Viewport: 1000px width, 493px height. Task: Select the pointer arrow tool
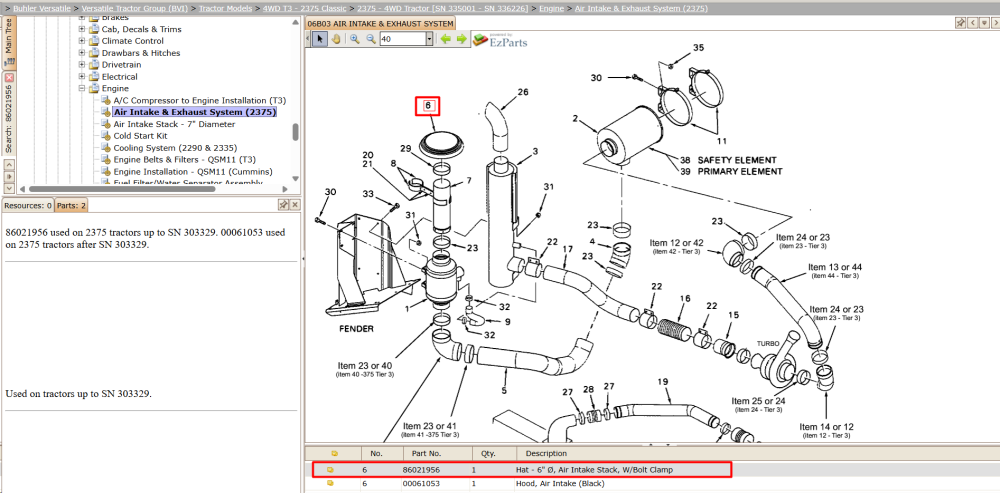(x=320, y=40)
